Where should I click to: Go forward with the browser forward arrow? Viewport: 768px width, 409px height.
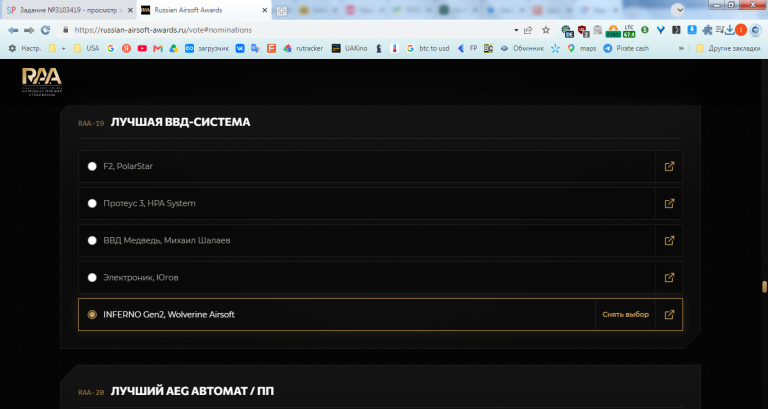pyautogui.click(x=29, y=30)
